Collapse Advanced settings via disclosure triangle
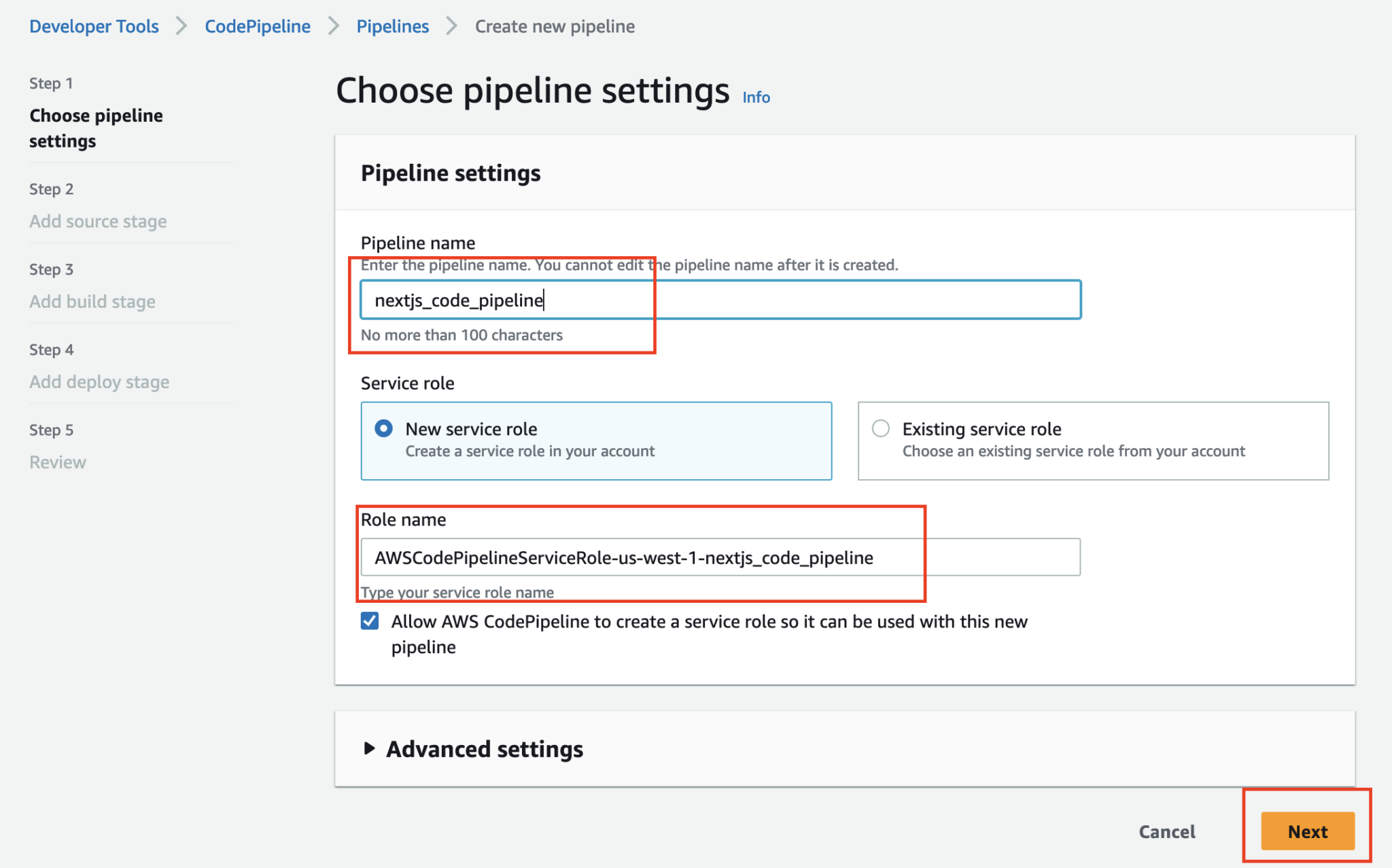The image size is (1392, 868). click(x=370, y=748)
